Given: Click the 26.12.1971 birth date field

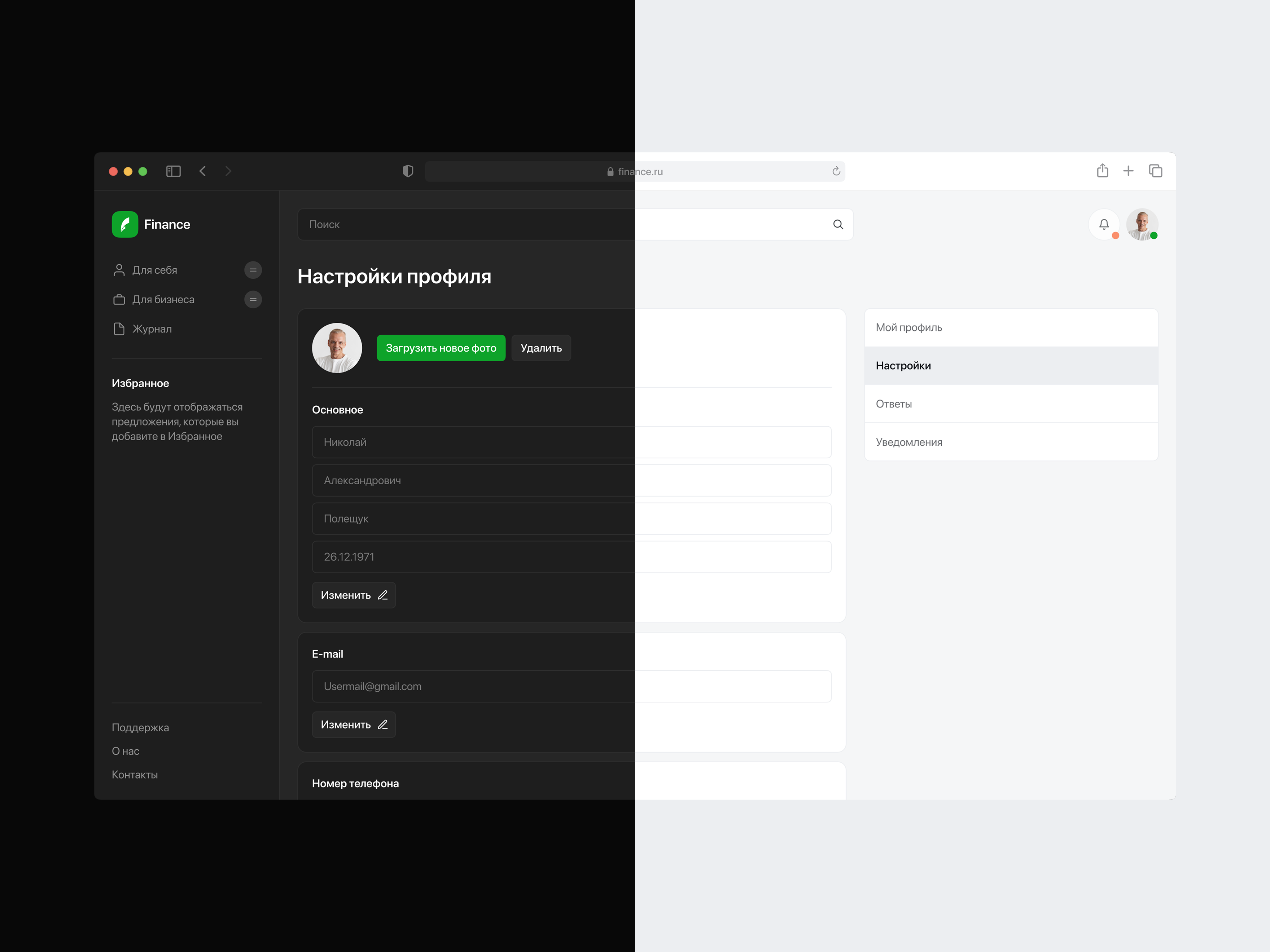Looking at the screenshot, I should click(x=572, y=557).
